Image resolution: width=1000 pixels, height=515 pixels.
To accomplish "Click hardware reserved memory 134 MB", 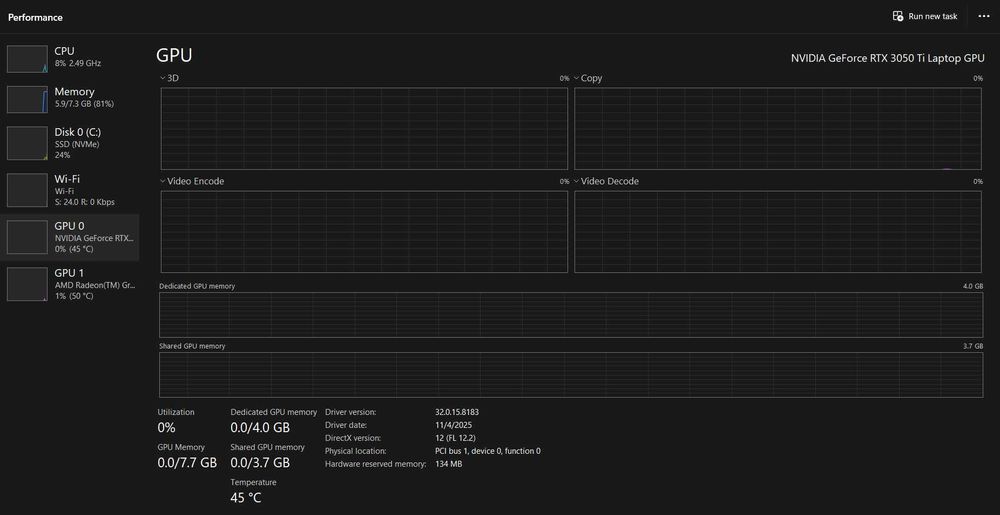I will [x=448, y=464].
